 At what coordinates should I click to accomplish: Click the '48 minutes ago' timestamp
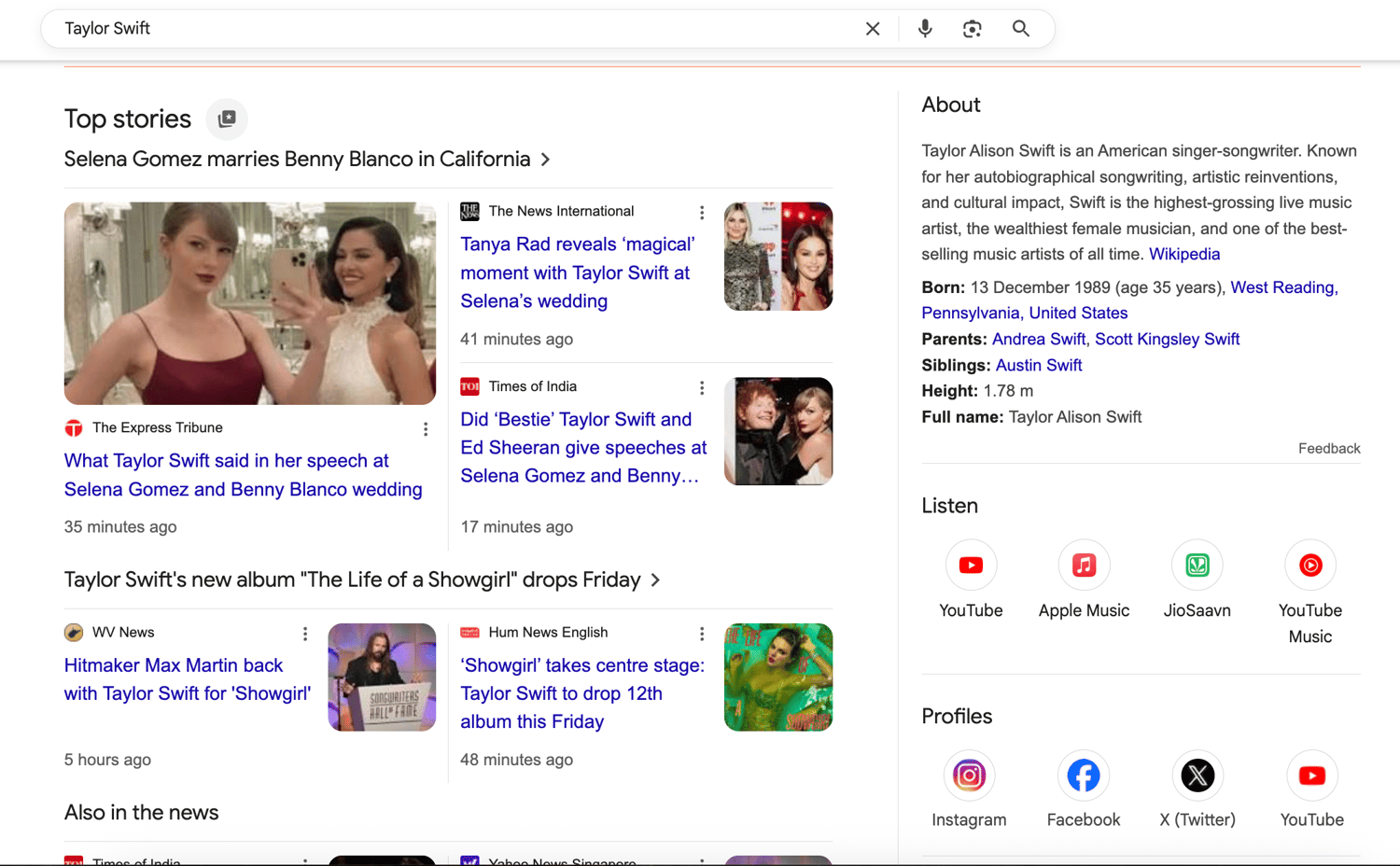(x=516, y=761)
